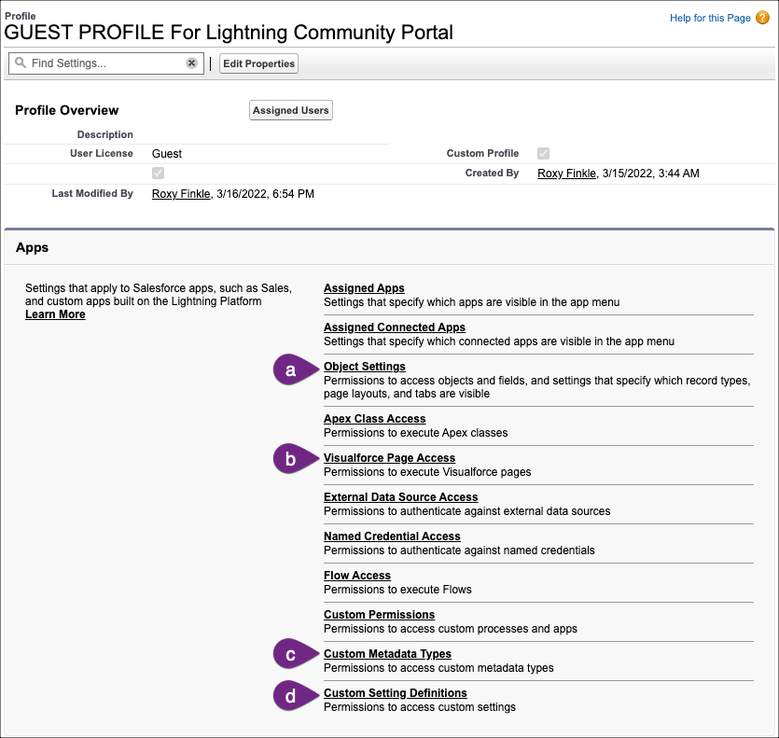
Task: Toggle the Custom Profile checkbox
Action: click(543, 154)
